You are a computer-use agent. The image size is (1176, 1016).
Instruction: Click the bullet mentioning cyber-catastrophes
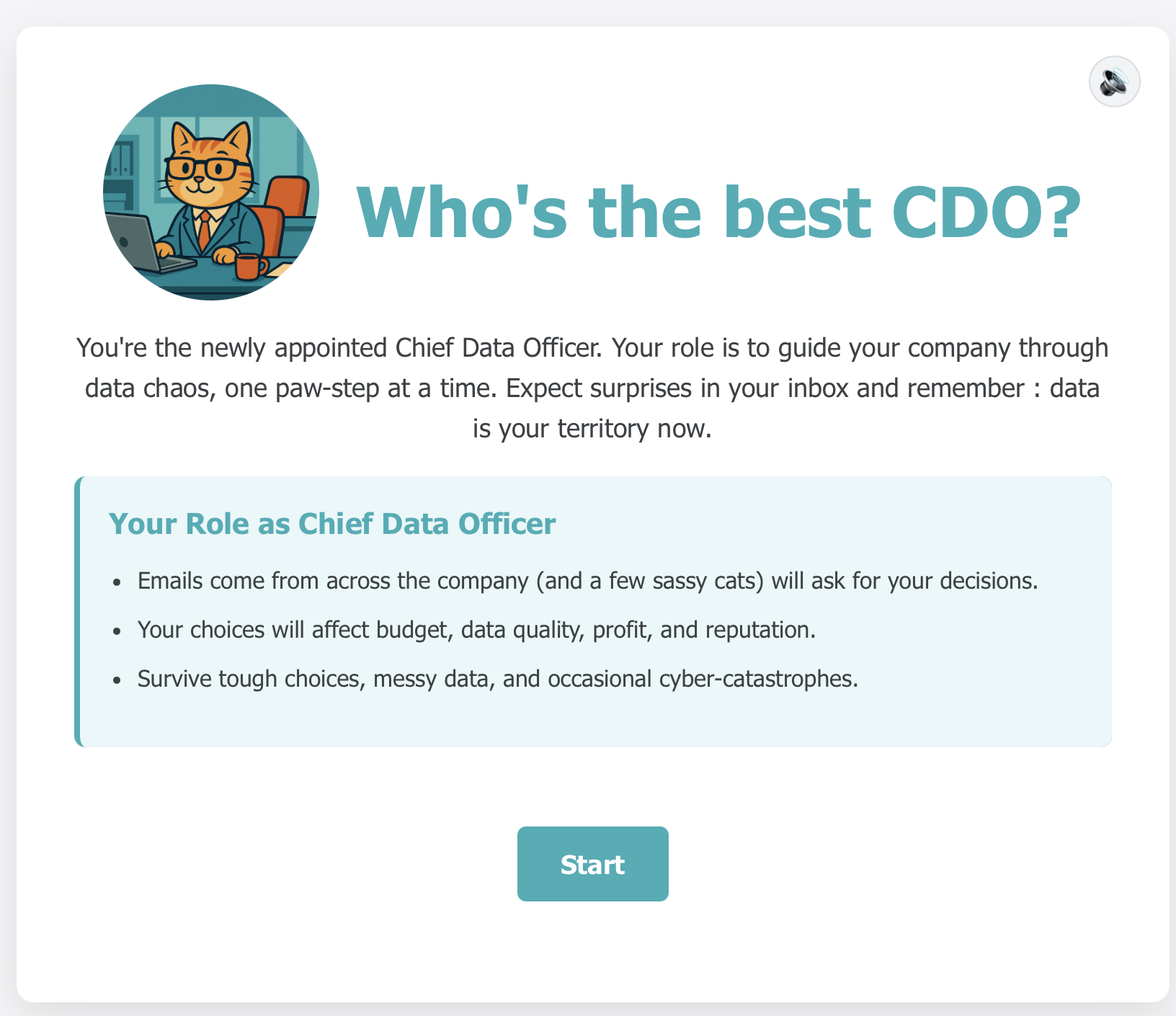497,679
